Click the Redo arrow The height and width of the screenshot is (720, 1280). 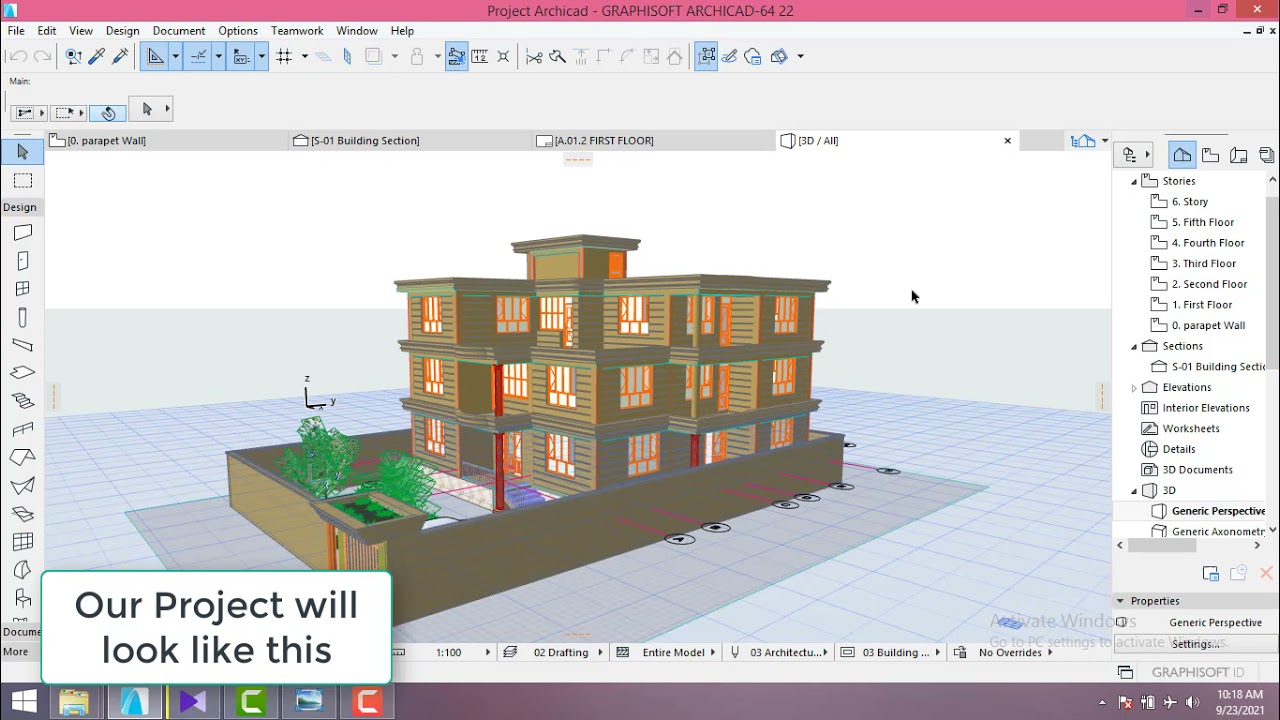42,56
